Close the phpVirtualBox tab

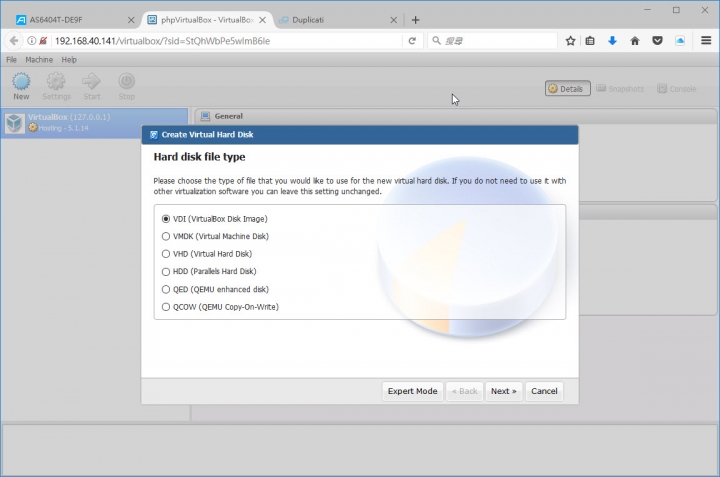pos(262,20)
